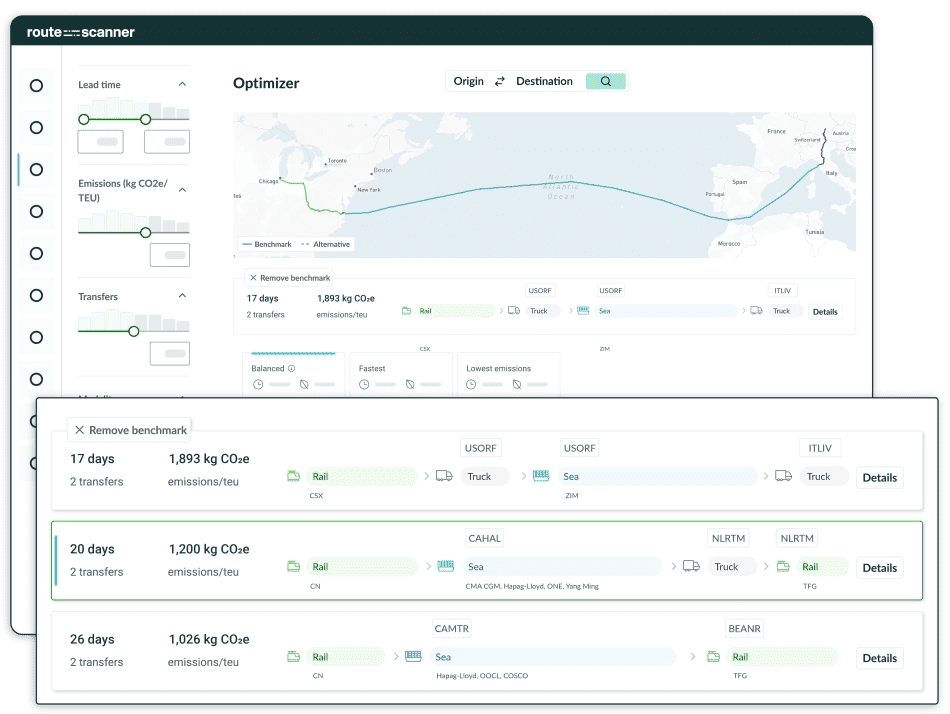Click the Destination field
This screenshot has height=714, width=950.
[544, 81]
